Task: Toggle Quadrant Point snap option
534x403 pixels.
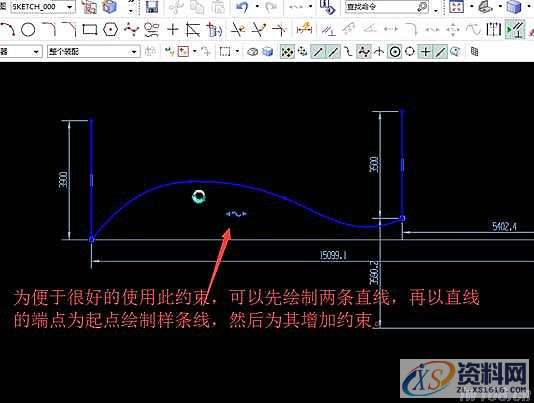Action: click(x=410, y=52)
